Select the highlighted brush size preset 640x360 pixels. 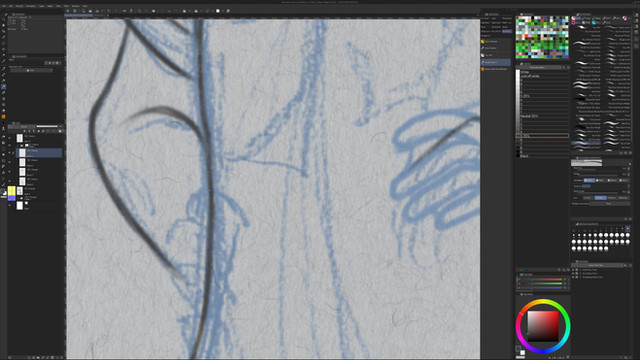click(627, 229)
